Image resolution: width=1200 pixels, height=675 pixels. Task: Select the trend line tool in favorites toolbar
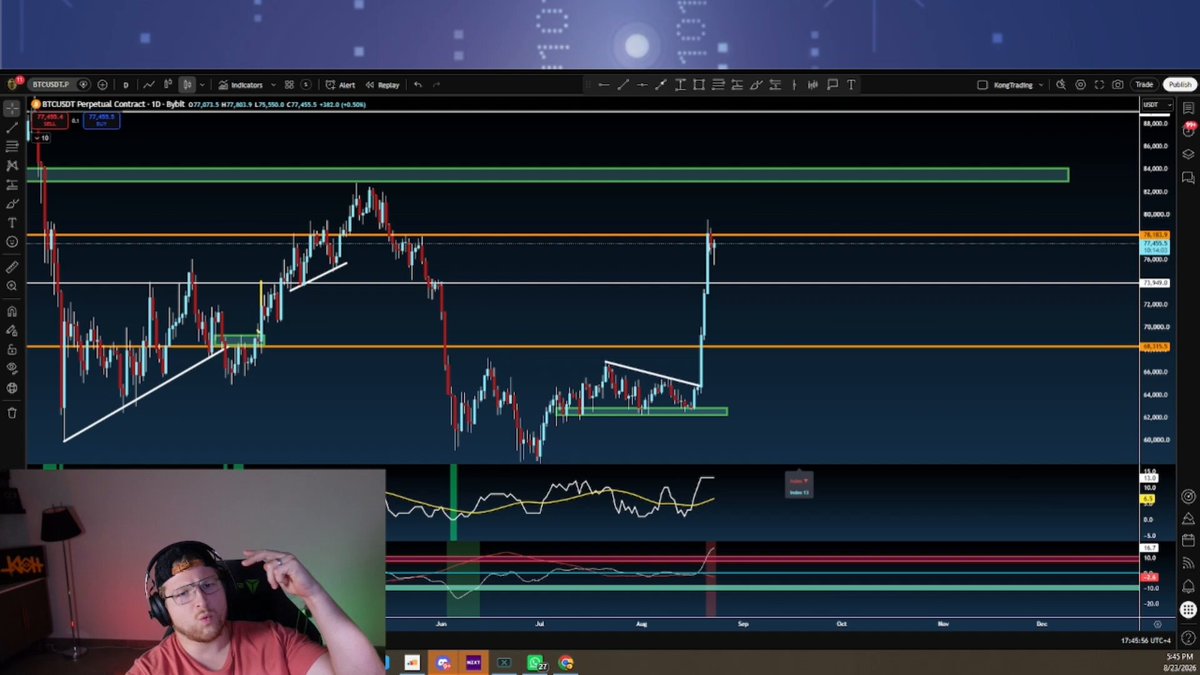(622, 85)
